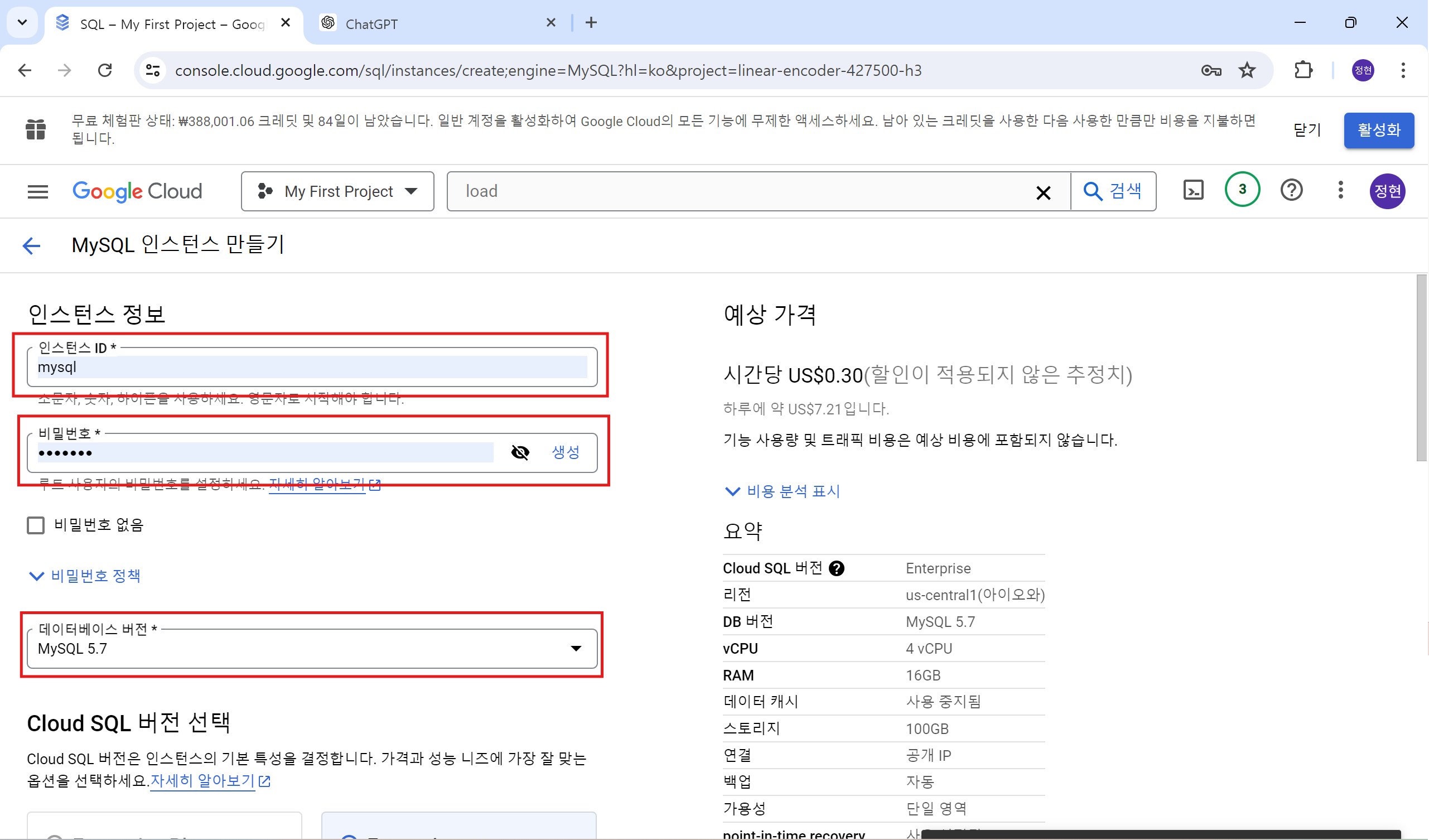
Task: Click the 자동 backup value
Action: [920, 782]
